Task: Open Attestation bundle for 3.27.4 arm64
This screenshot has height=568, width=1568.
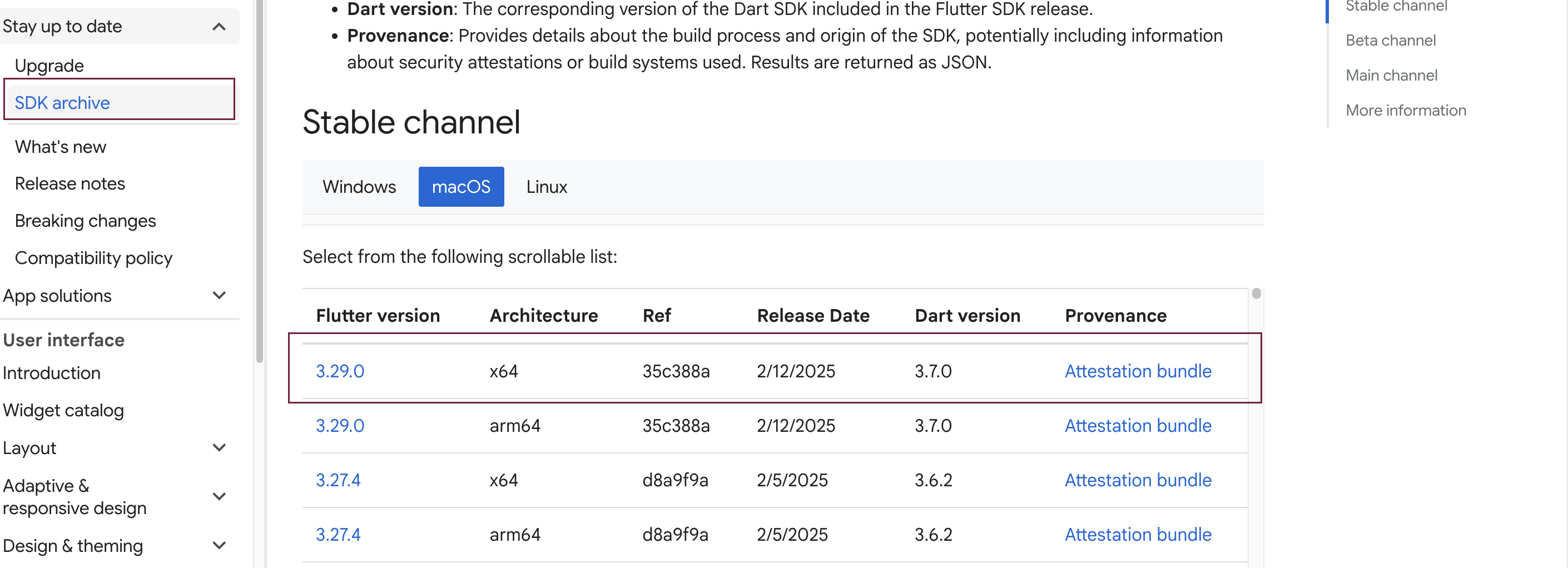Action: click(x=1138, y=535)
